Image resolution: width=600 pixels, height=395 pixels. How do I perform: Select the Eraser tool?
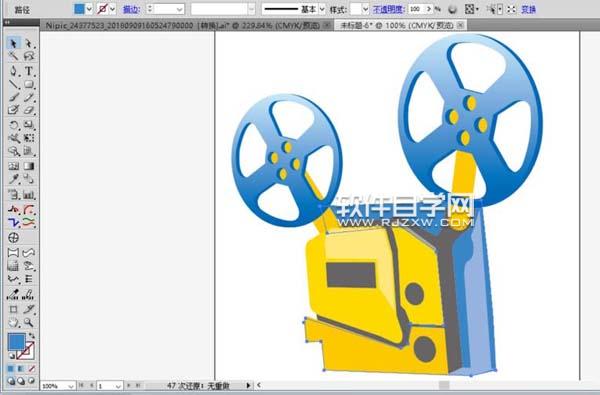coord(29,110)
